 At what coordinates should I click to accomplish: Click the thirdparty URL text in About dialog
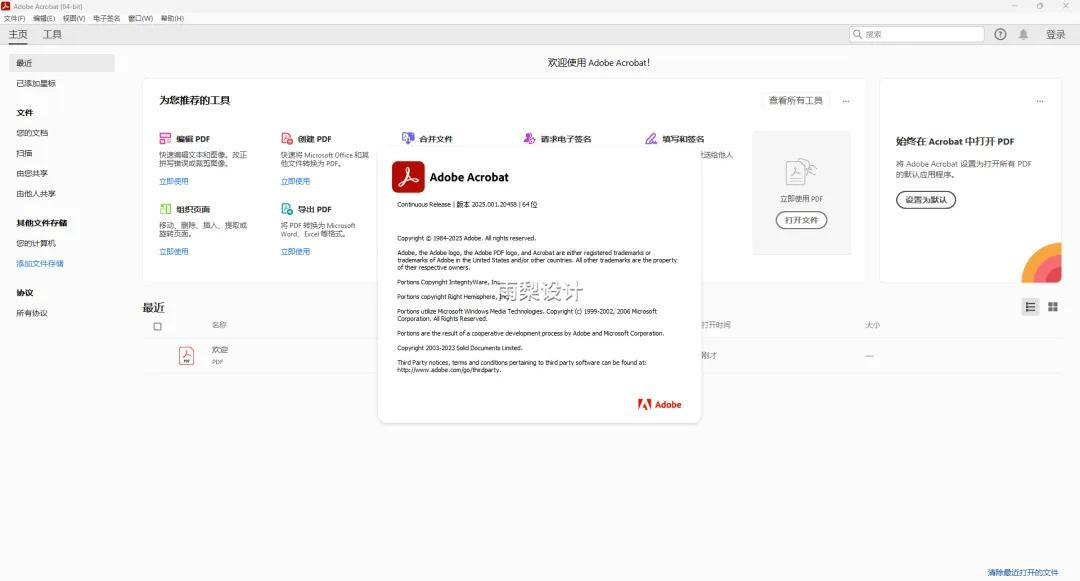pyautogui.click(x=449, y=370)
